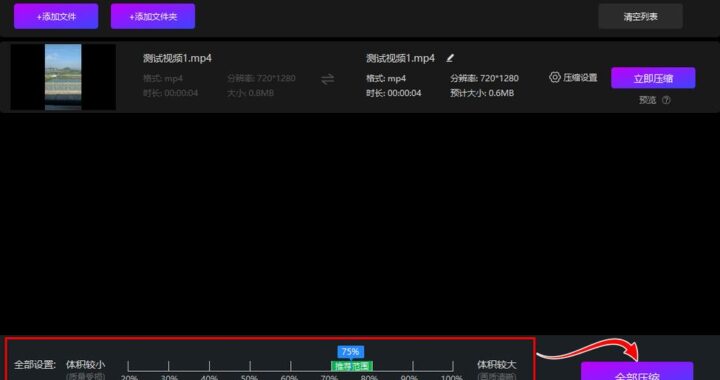
Task: Click the 预计大小: 0.6MB value
Action: tap(482, 93)
